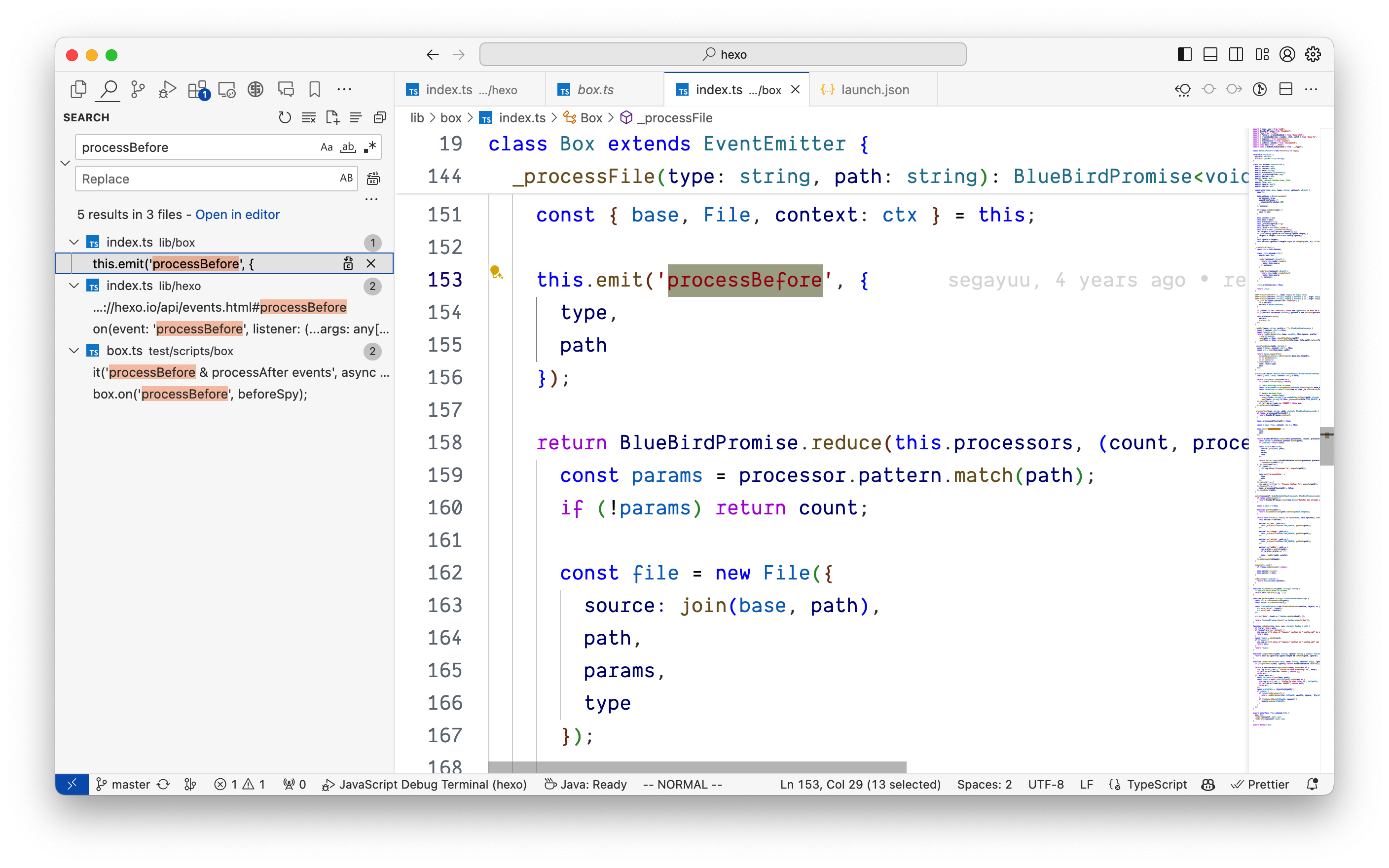
Task: Toggle Match Case in search box
Action: click(326, 147)
